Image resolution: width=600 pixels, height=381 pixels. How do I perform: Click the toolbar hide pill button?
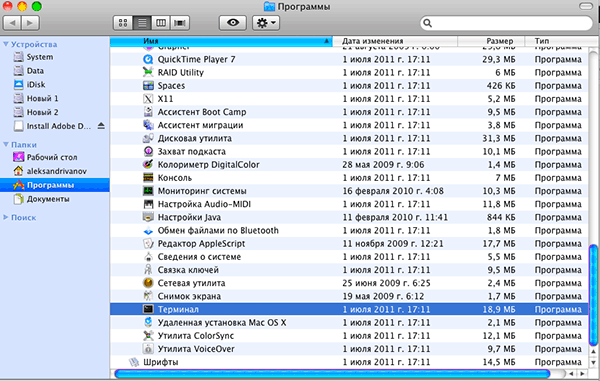[x=586, y=6]
